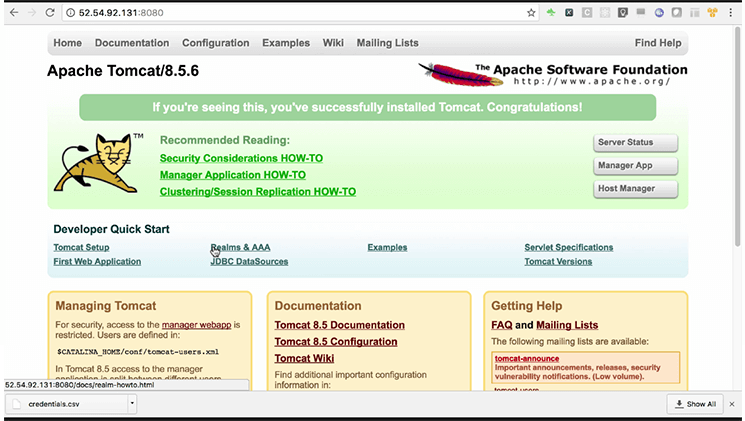This screenshot has height=421, width=745.
Task: Click the gray columns extension icon
Action: [695, 13]
